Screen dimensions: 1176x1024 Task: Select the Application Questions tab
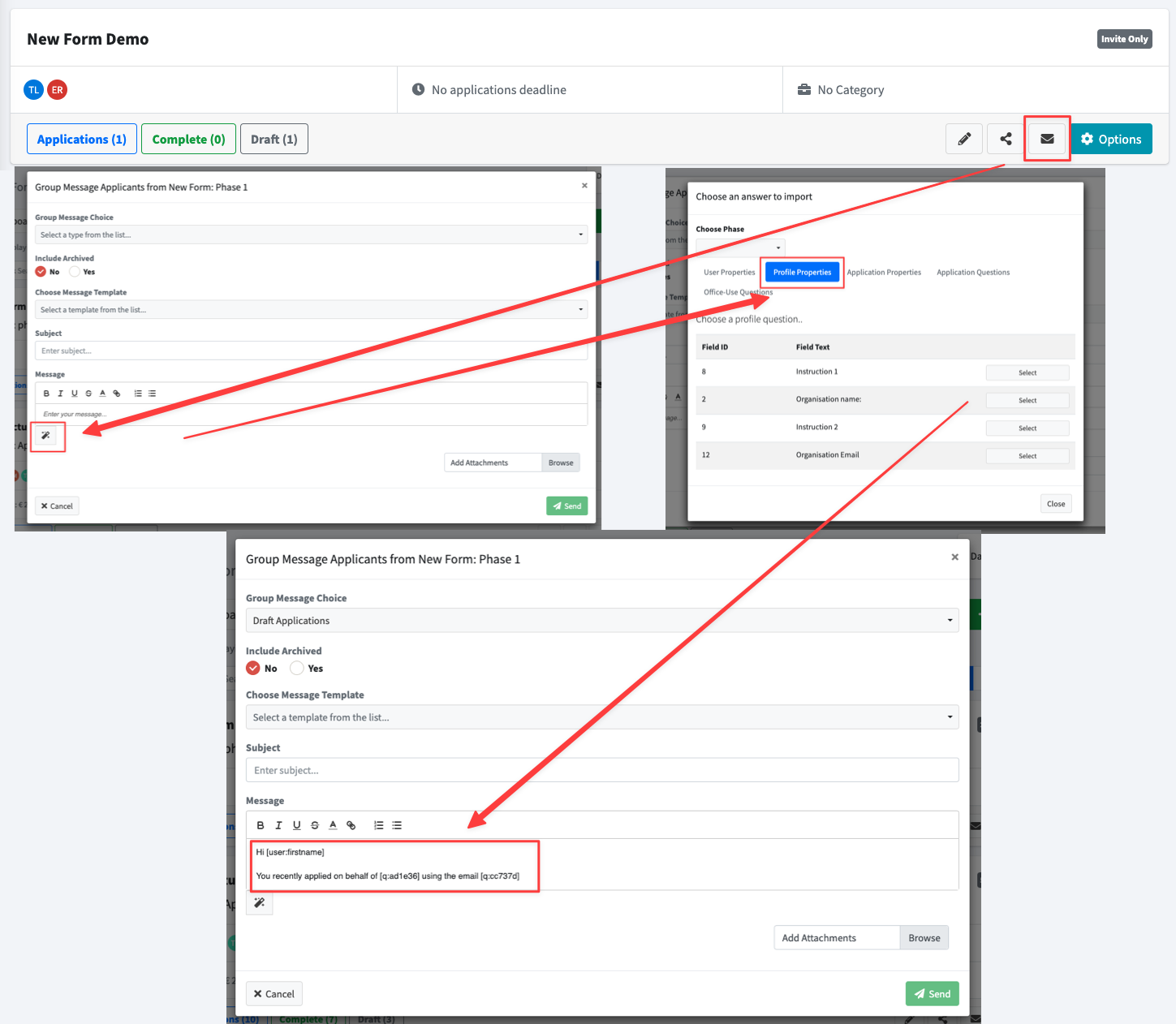pos(973,273)
